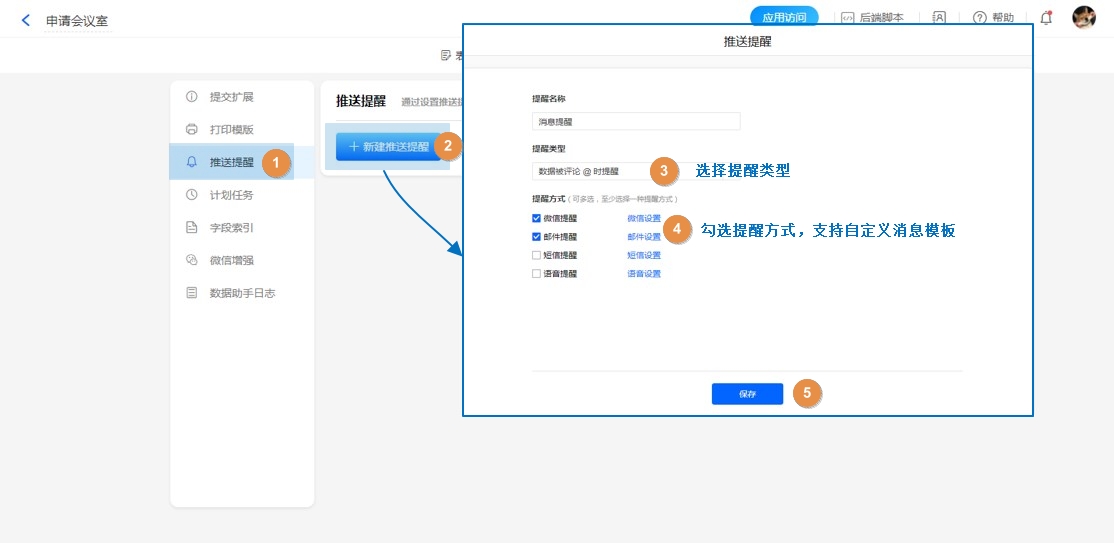
Task: Open the 提醒类型 dropdown
Action: [590, 171]
